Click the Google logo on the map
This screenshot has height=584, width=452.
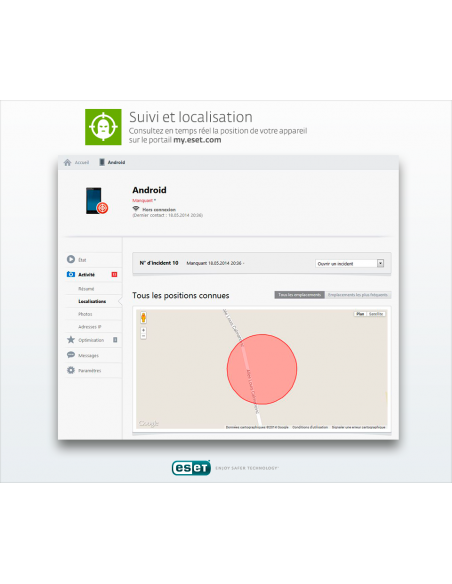coord(148,423)
